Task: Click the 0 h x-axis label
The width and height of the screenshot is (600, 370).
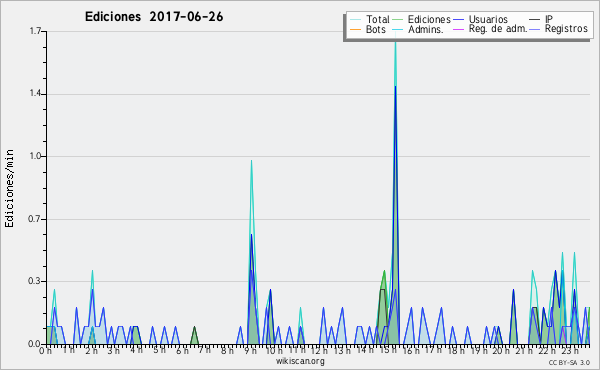Action: click(46, 350)
